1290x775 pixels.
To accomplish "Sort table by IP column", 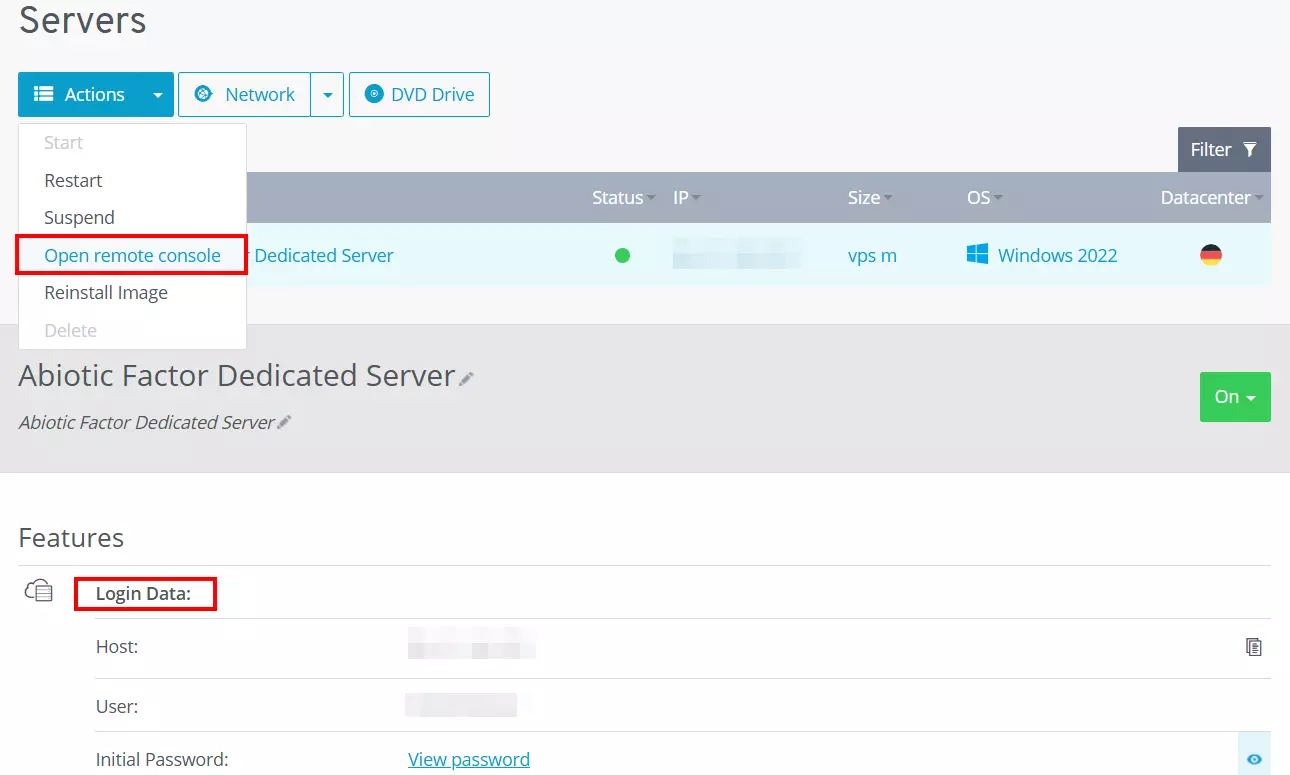I will tap(686, 198).
